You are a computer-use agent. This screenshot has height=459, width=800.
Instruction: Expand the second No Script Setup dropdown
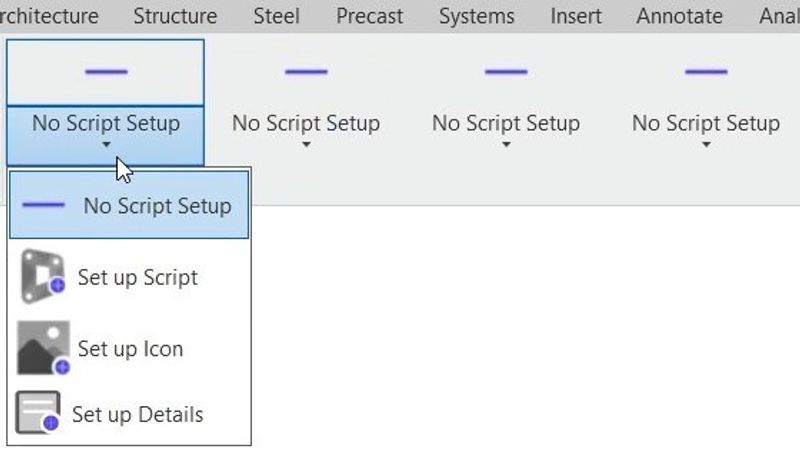(x=306, y=146)
